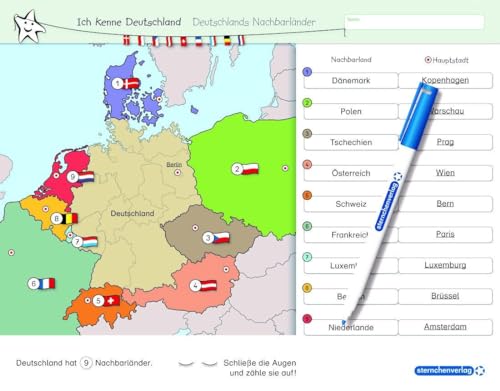500x391 pixels.
Task: Click the Paris capital box
Action: (445, 235)
